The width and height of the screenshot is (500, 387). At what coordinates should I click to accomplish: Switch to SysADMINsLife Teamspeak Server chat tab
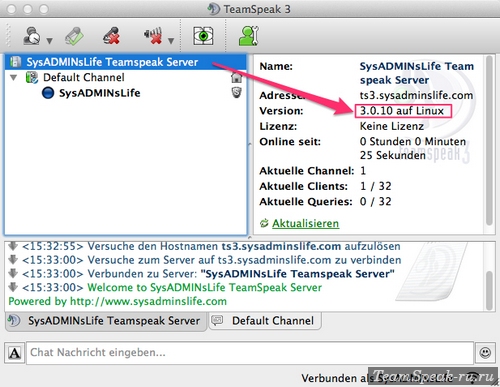coord(106,321)
